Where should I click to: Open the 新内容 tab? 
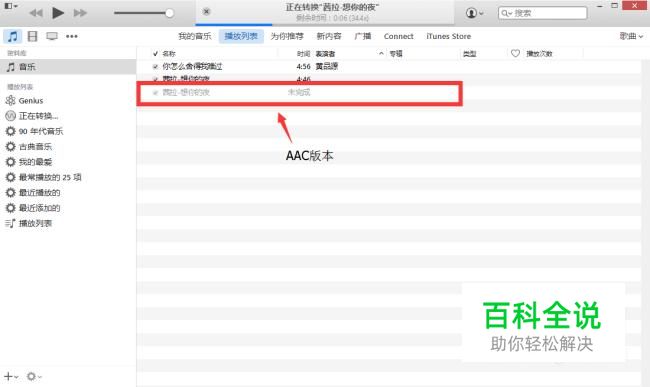pyautogui.click(x=329, y=36)
